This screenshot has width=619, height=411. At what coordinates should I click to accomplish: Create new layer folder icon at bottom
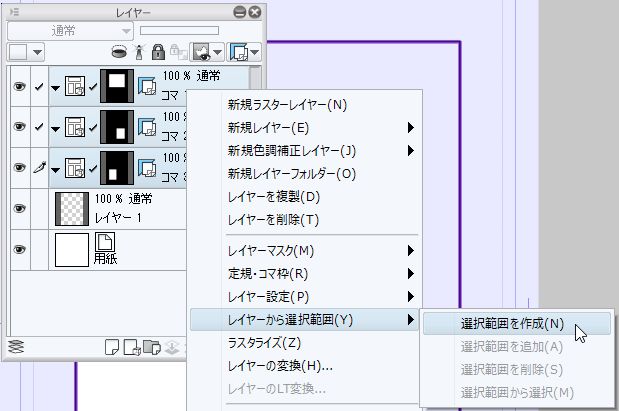click(x=152, y=347)
